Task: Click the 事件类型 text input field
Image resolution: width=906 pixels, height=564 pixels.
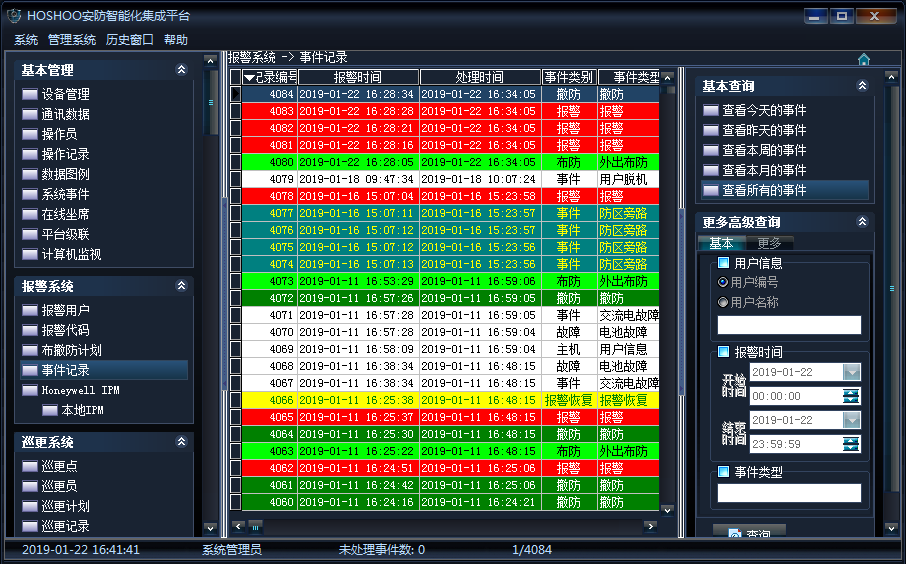Action: [x=789, y=492]
